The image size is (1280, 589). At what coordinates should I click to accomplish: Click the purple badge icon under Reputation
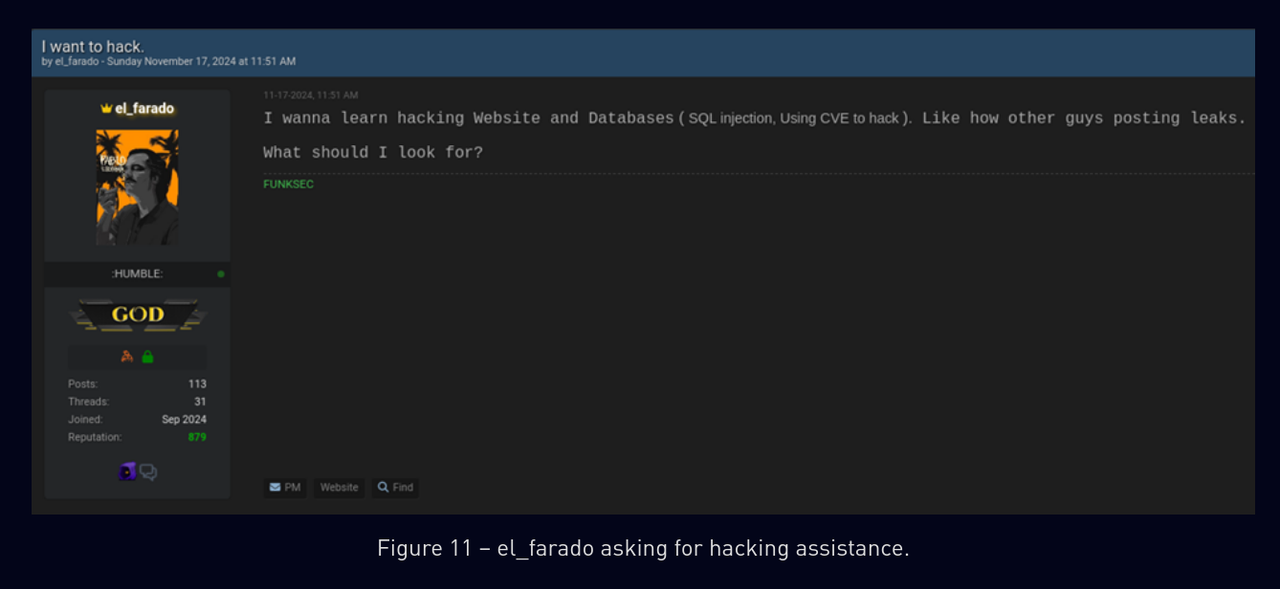(127, 471)
